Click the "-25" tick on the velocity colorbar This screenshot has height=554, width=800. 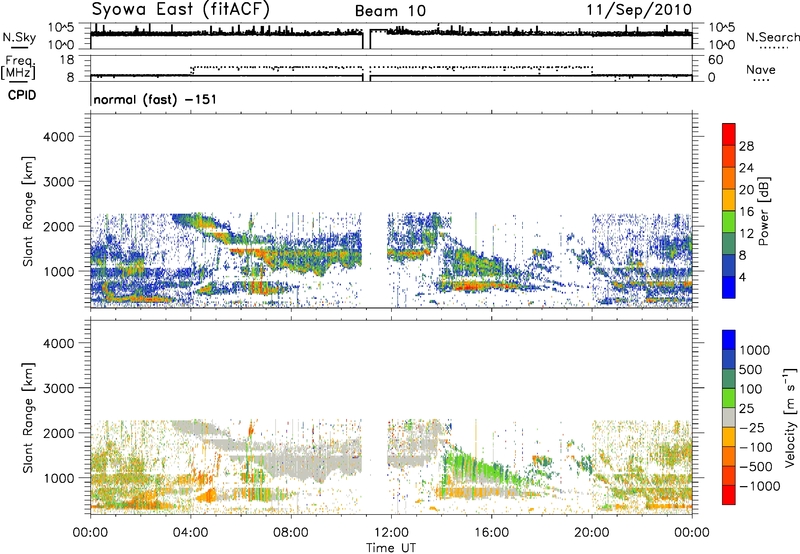pos(750,427)
